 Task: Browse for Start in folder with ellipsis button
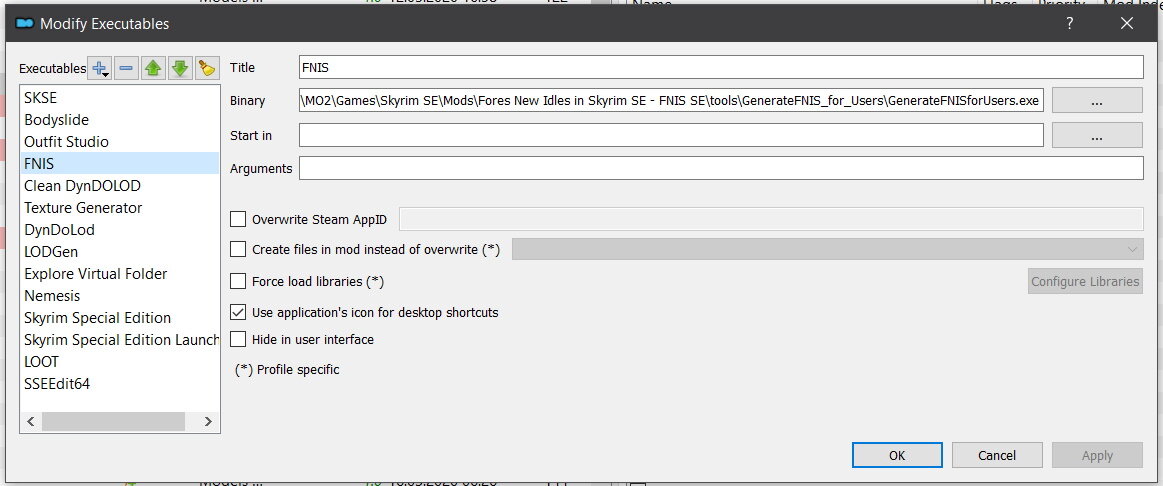tap(1097, 136)
